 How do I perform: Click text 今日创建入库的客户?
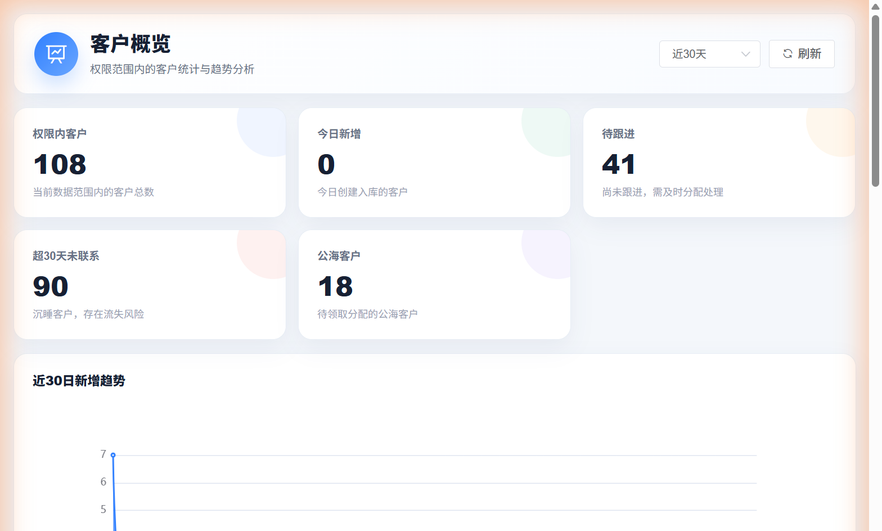[x=362, y=192]
